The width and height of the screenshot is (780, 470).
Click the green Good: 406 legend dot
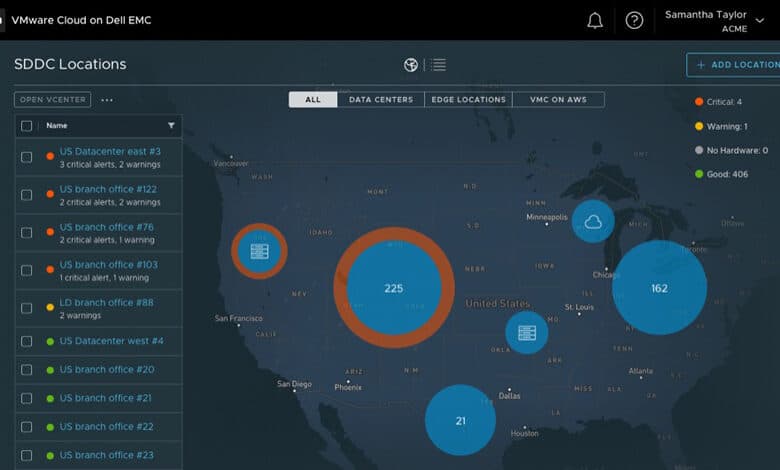699,174
